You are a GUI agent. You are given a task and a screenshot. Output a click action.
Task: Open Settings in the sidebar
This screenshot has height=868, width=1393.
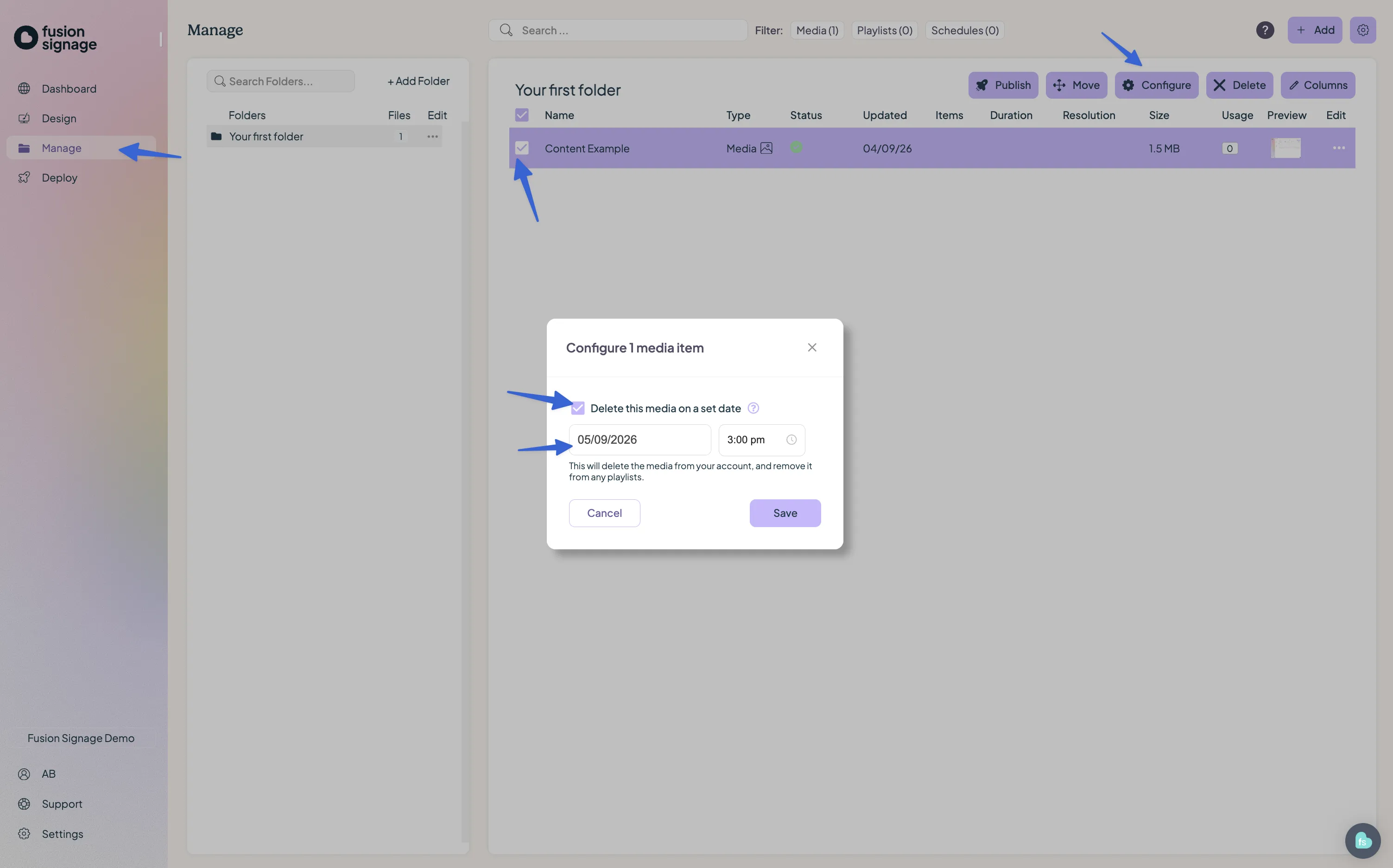(x=62, y=834)
